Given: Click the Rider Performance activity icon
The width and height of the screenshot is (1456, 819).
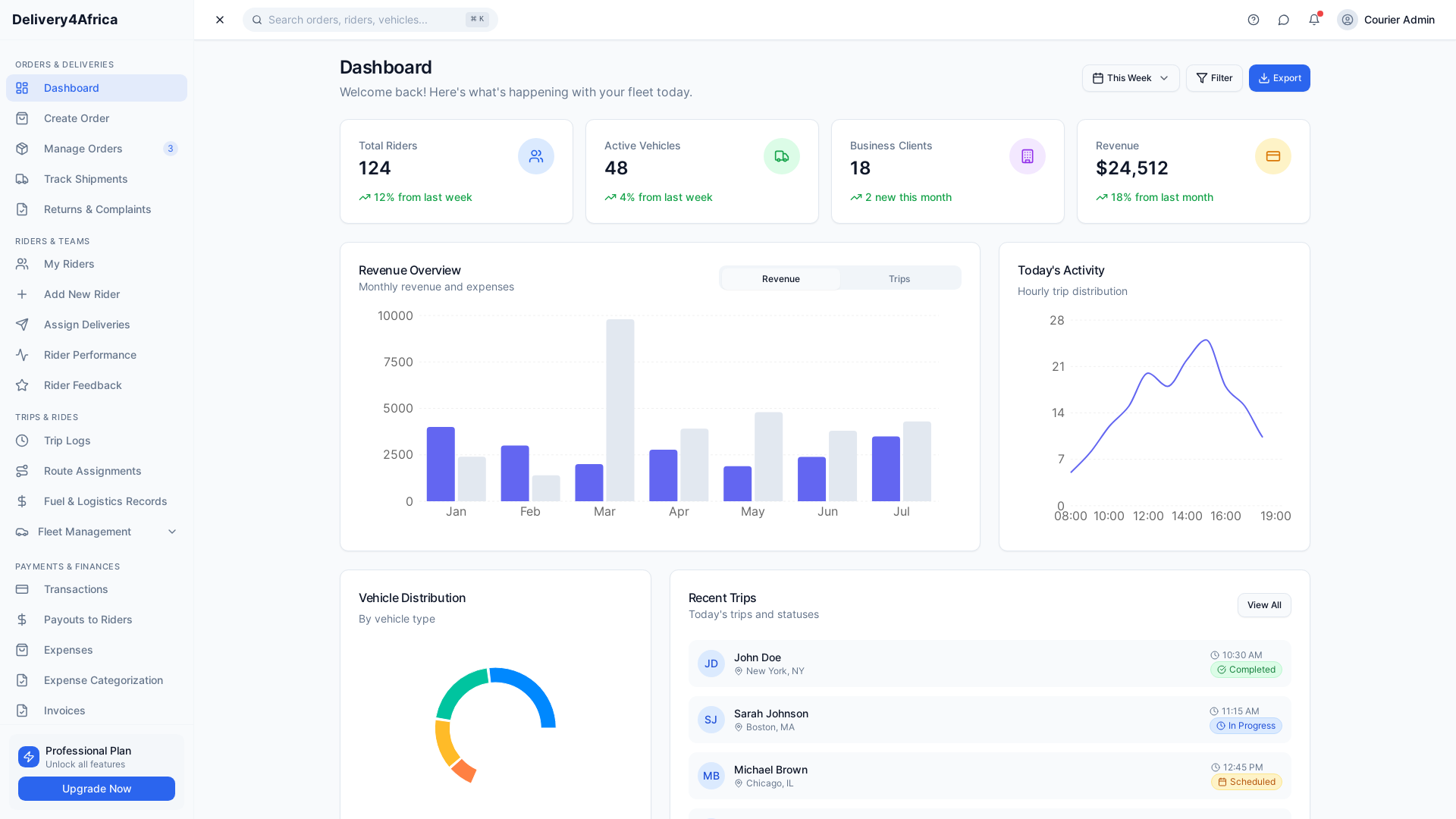Looking at the screenshot, I should pyautogui.click(x=22, y=355).
